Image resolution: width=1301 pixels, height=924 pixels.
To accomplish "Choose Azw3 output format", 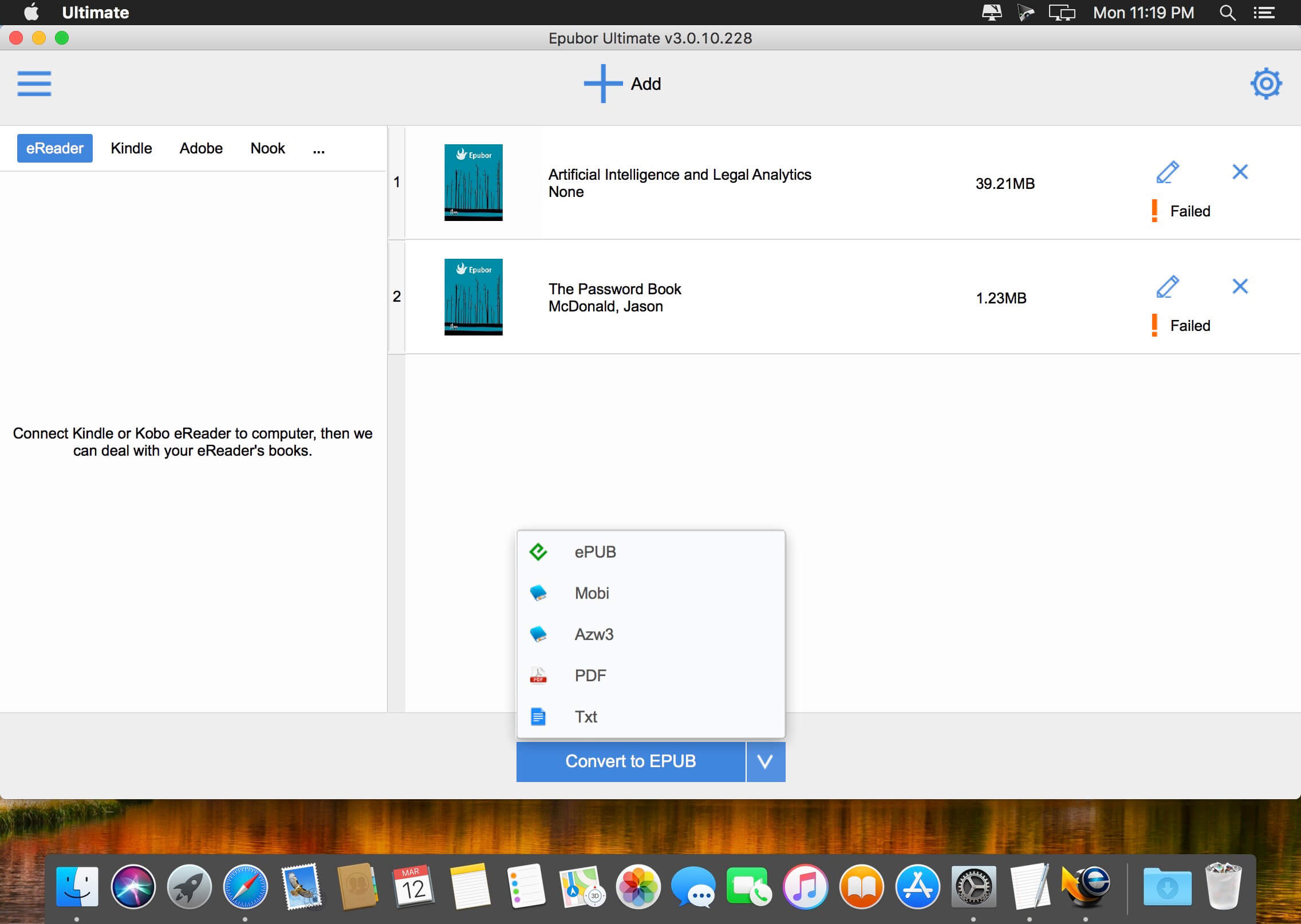I will click(651, 634).
